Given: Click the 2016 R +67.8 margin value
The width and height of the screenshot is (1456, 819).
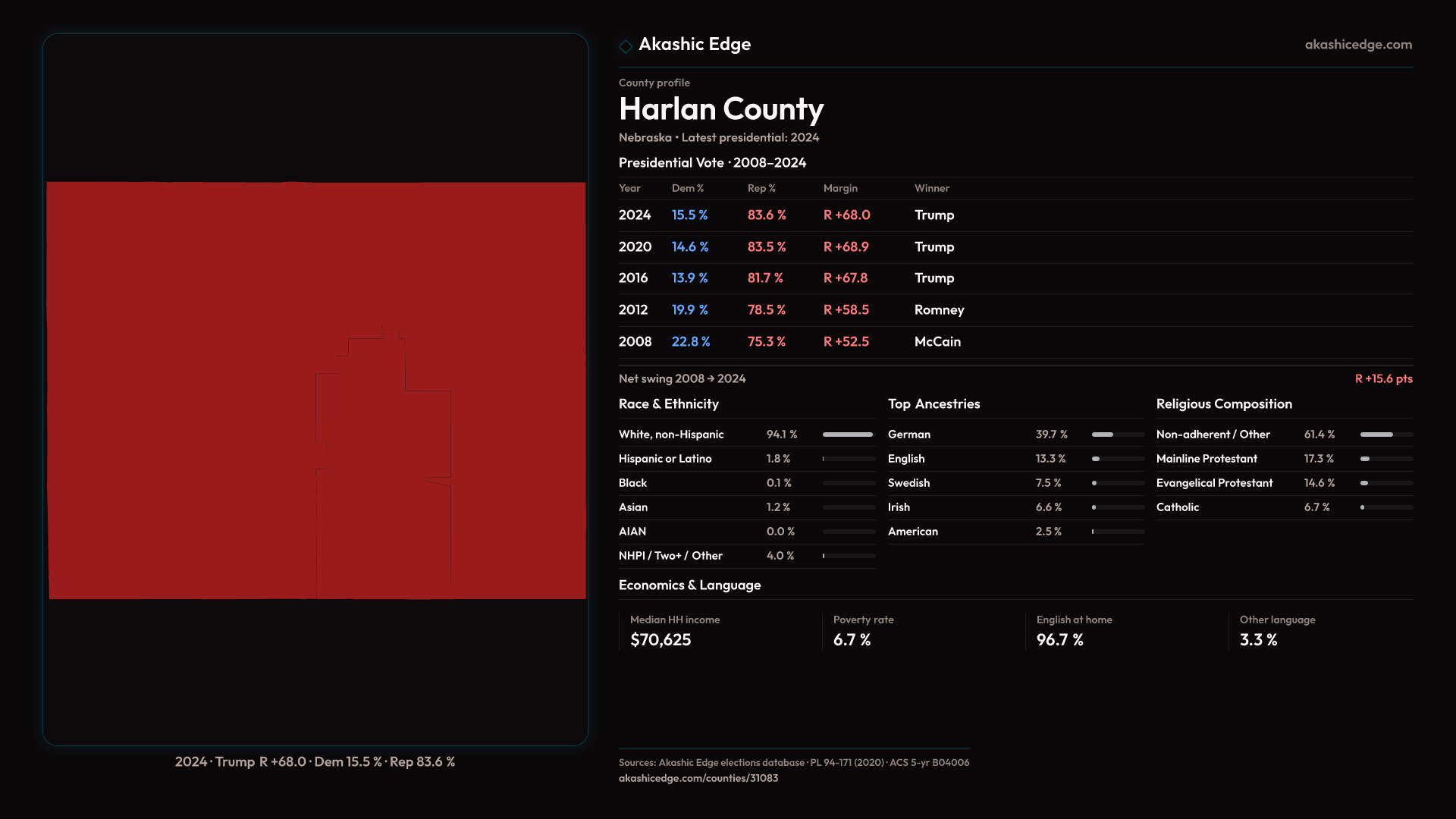Looking at the screenshot, I should point(845,278).
